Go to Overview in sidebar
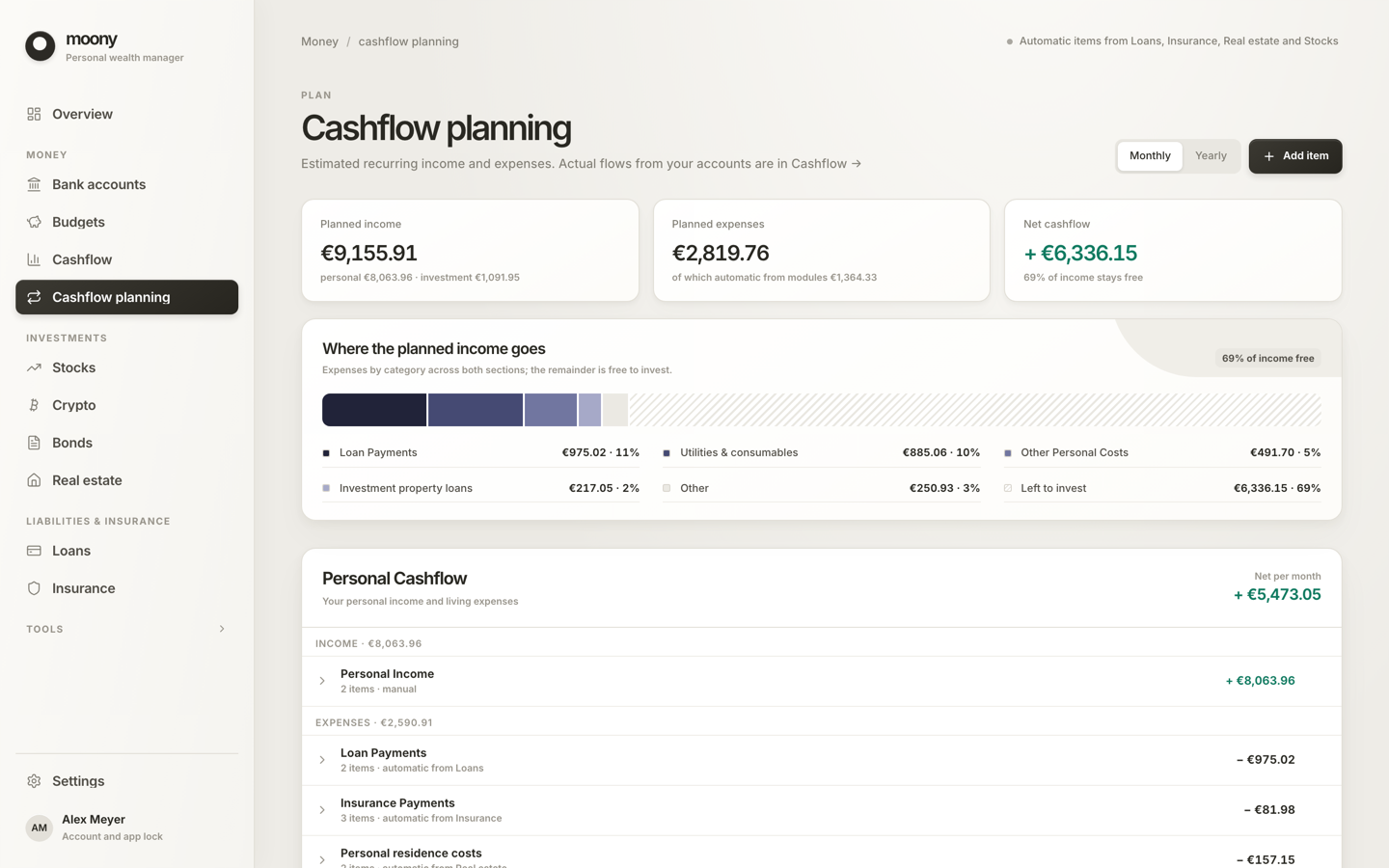Screen dimensions: 1389x868 [x=126, y=114]
